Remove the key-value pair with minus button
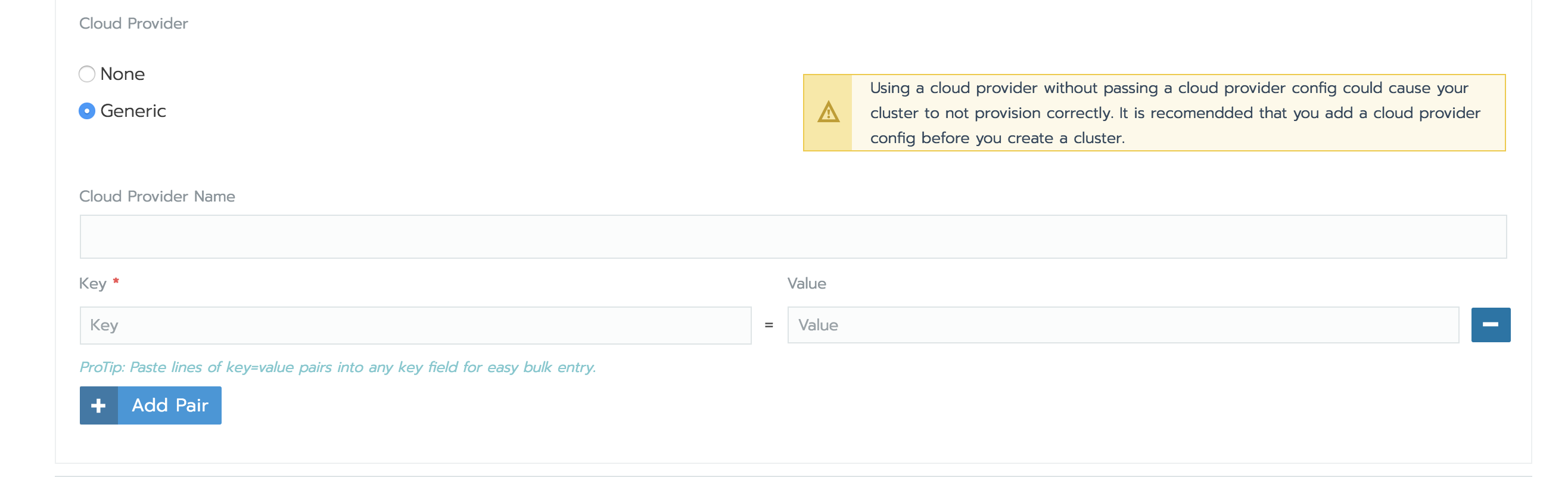Screen dimensions: 1568x477 (1491, 326)
